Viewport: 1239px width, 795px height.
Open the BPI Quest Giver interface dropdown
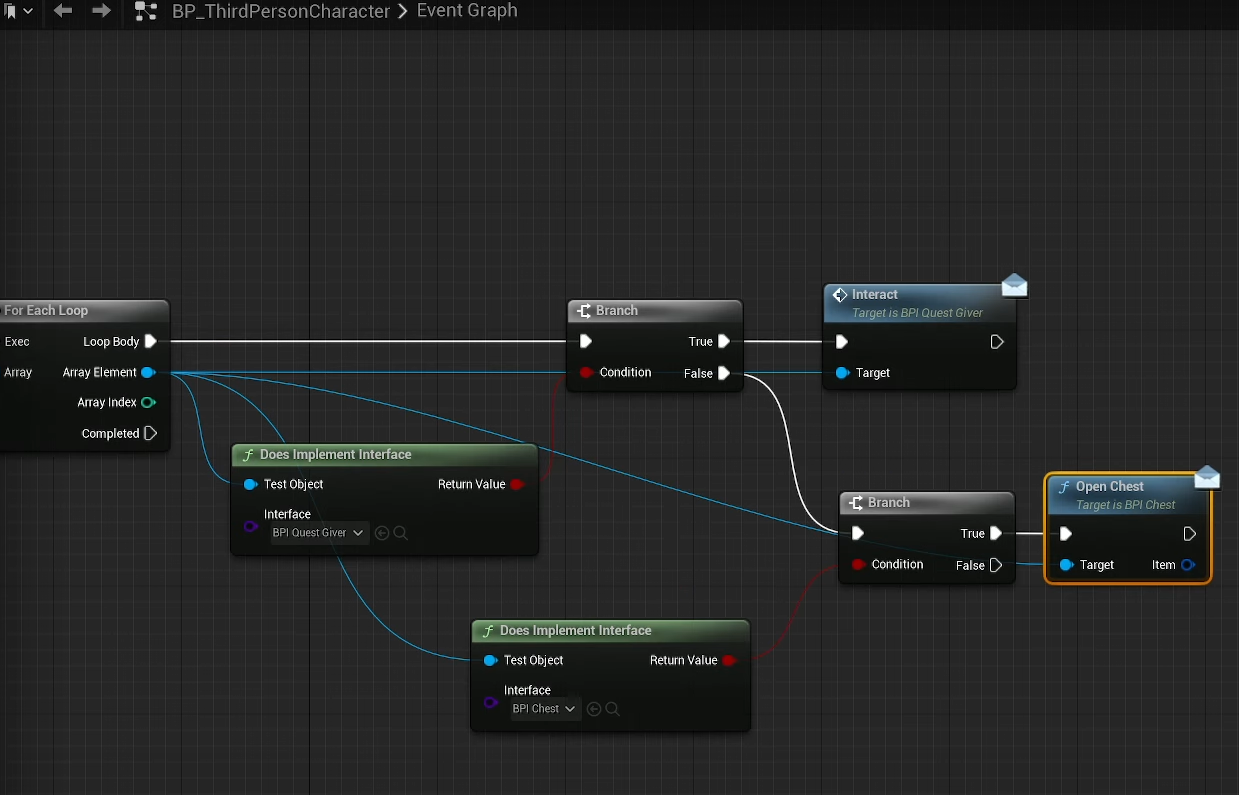click(319, 533)
